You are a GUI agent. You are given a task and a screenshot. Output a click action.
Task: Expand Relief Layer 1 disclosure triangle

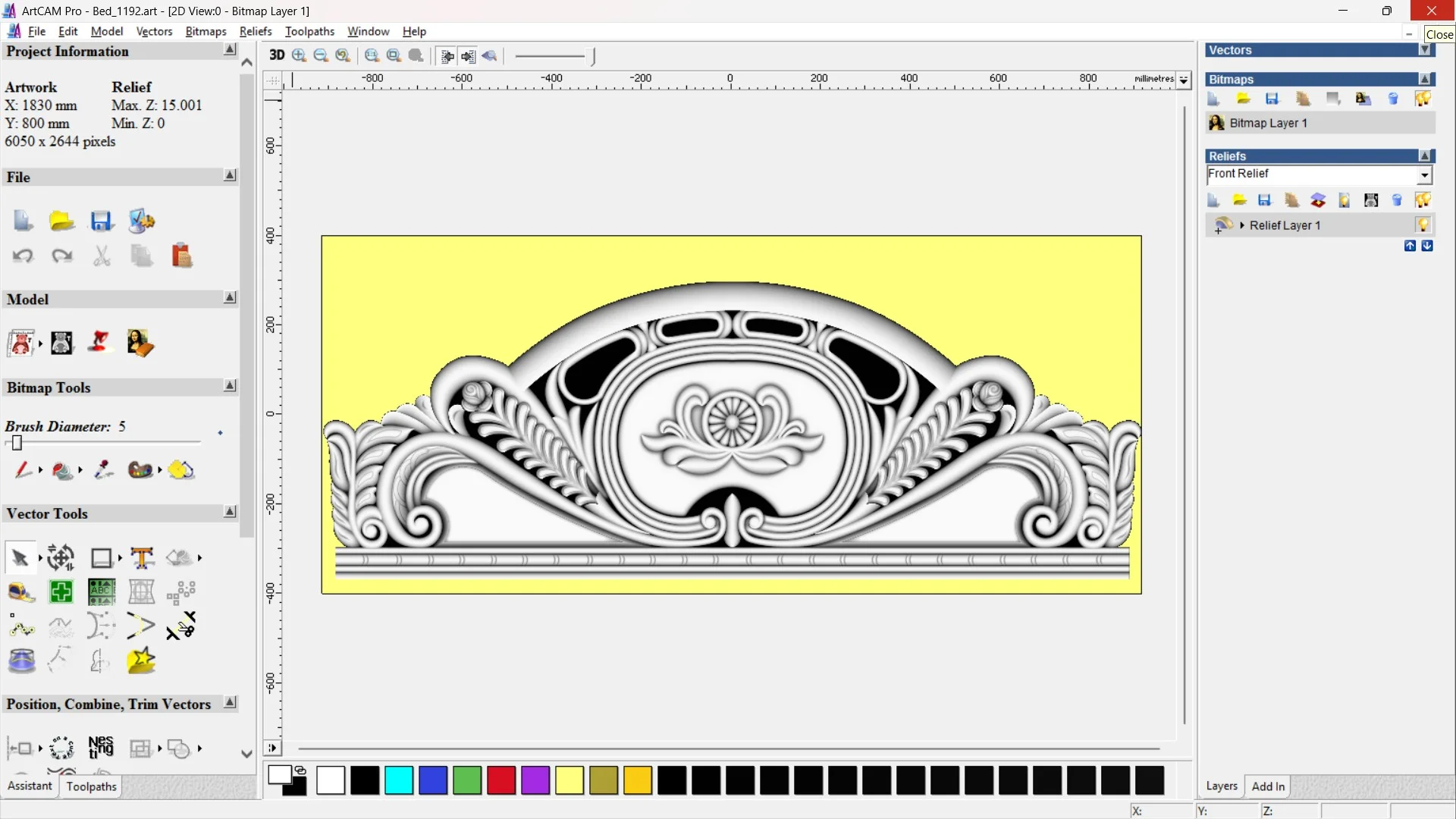1242,225
